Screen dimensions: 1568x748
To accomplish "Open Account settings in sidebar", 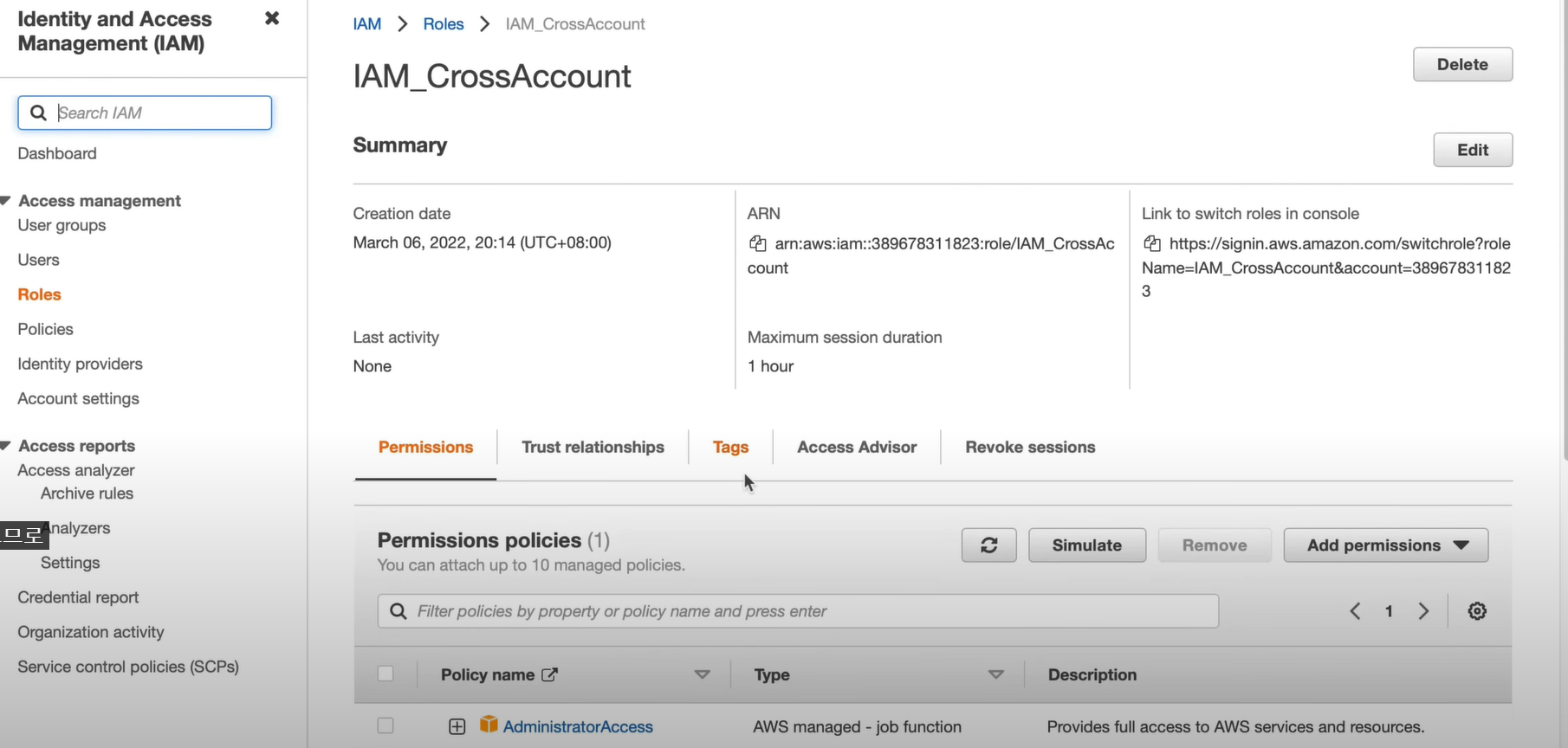I will pos(78,398).
